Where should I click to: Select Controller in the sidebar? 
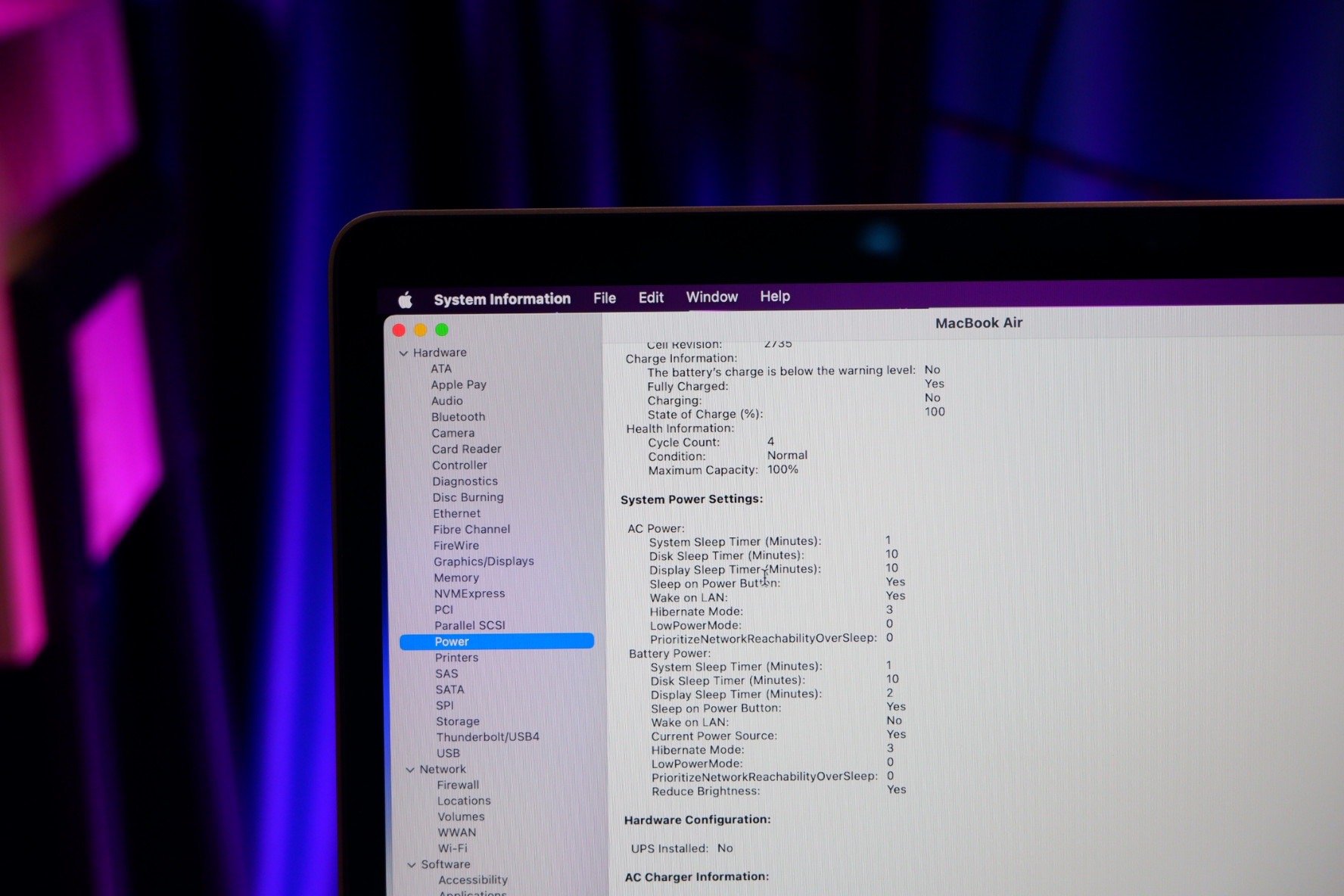[459, 465]
